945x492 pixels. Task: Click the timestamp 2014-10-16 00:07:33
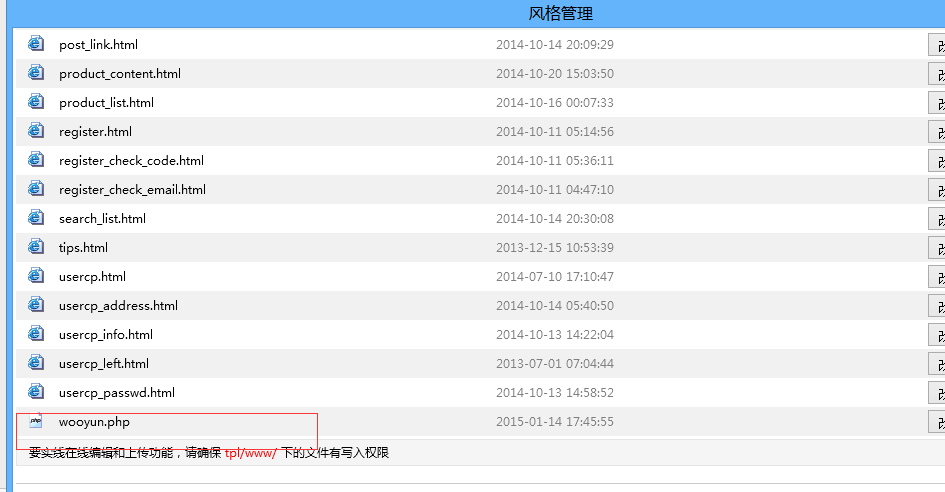pos(555,102)
